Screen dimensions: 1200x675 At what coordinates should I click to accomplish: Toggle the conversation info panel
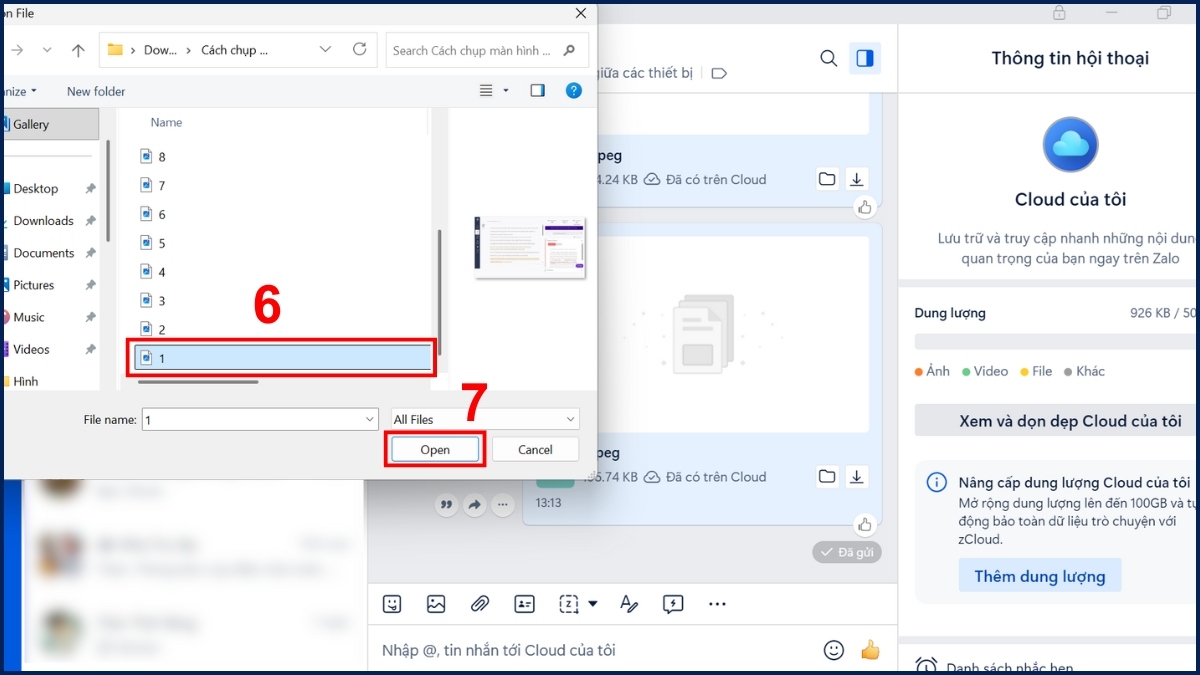pyautogui.click(x=865, y=58)
